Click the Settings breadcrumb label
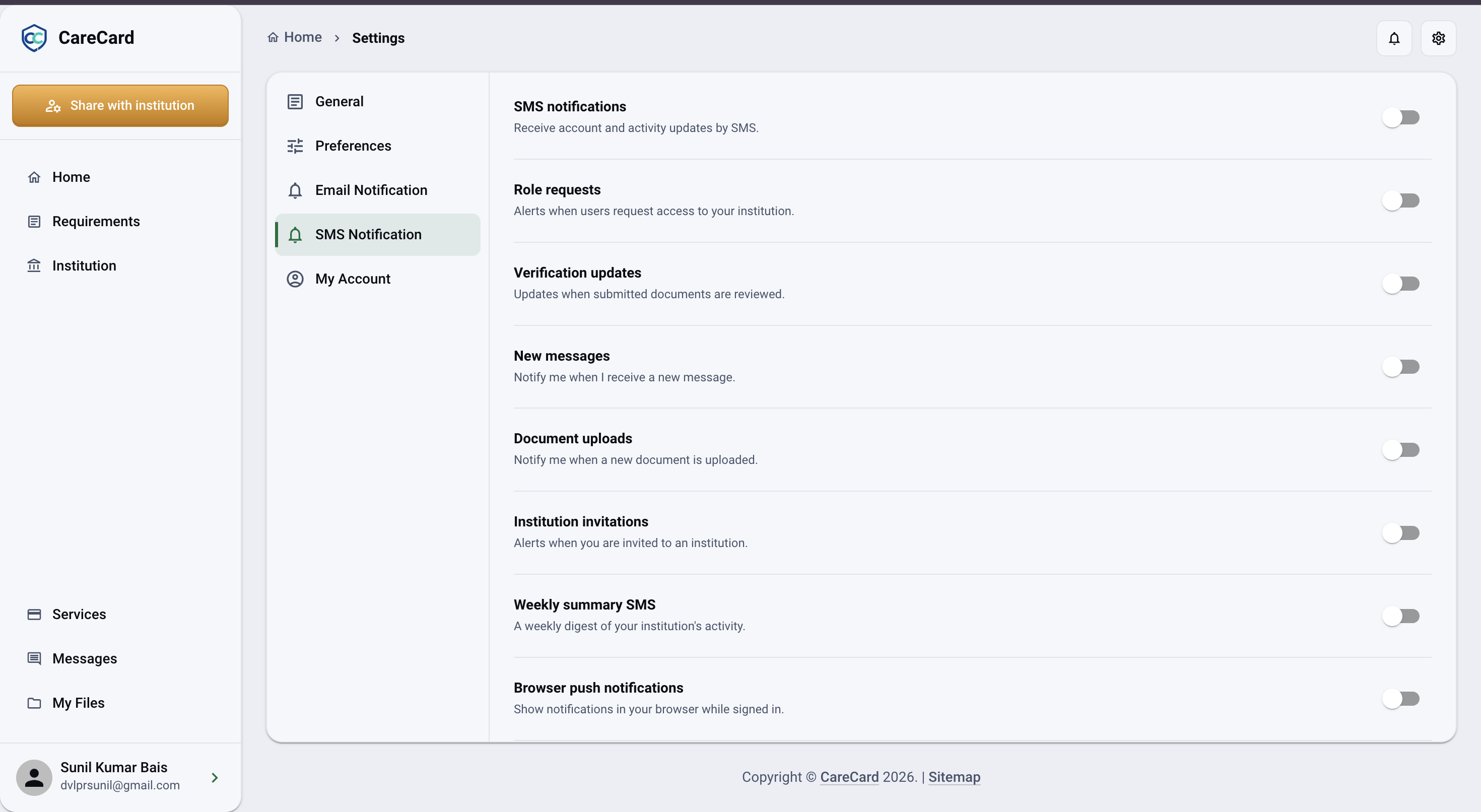Screen dimensions: 1481x812 pos(378,38)
